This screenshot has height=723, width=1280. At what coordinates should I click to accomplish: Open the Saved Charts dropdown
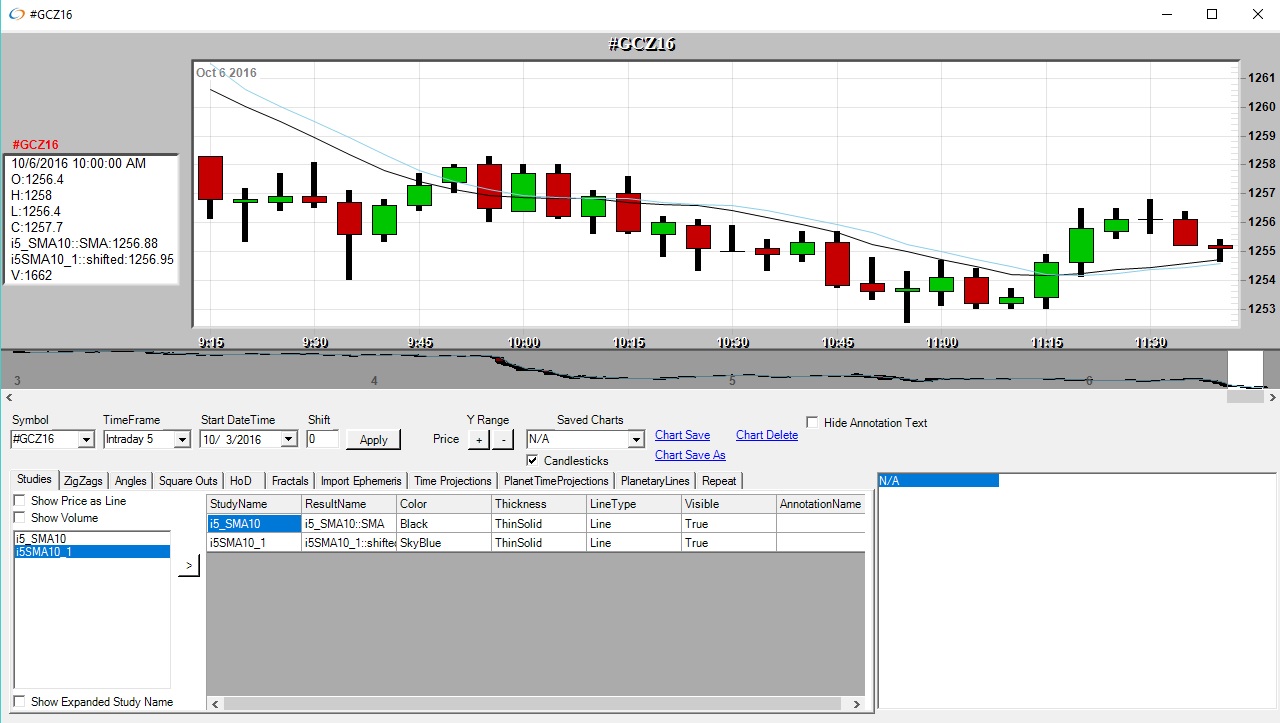click(x=635, y=440)
